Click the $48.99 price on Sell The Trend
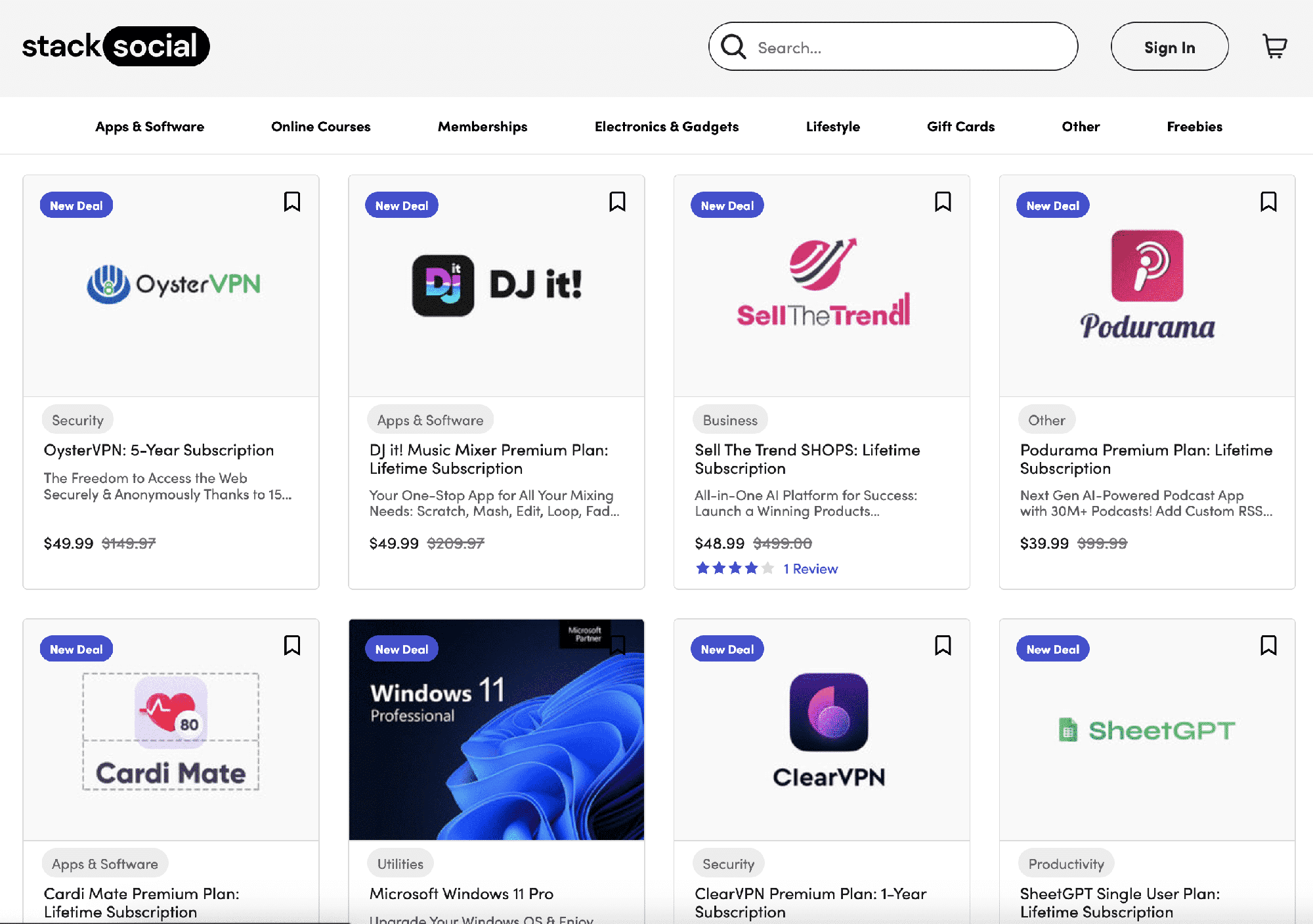The image size is (1313, 924). (720, 543)
